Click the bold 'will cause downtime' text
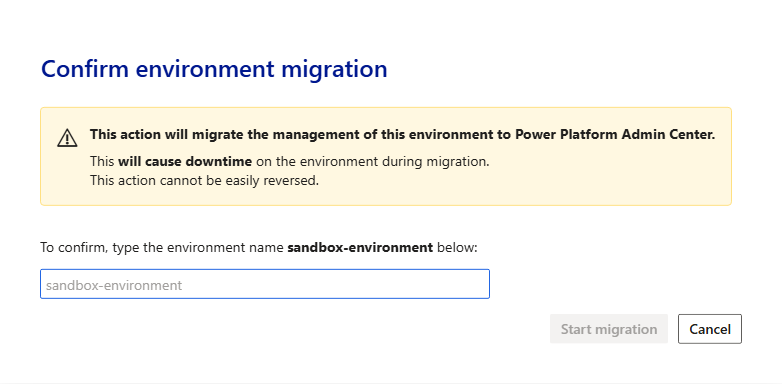The height and width of the screenshot is (384, 782). click(x=185, y=162)
